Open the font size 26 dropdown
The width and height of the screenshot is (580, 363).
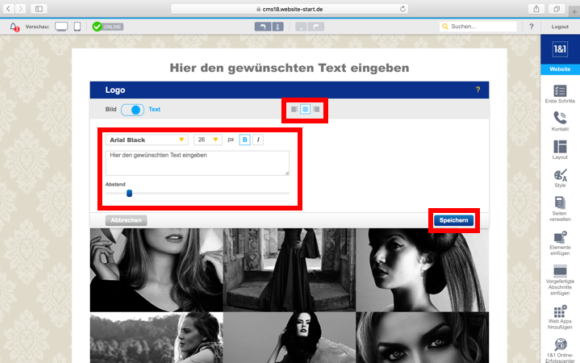coord(208,140)
